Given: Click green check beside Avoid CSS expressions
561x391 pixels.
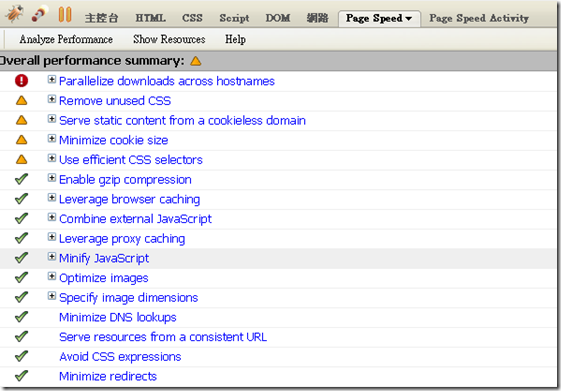Looking at the screenshot, I should tap(21, 356).
